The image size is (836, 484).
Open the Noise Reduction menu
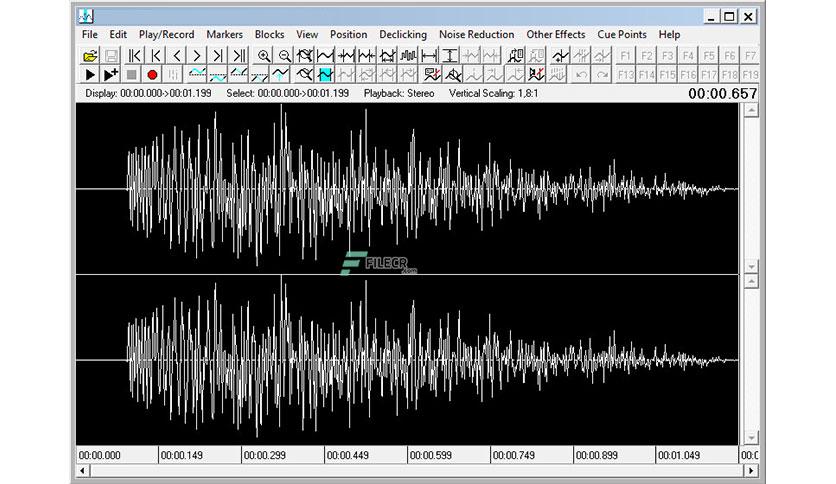[477, 34]
